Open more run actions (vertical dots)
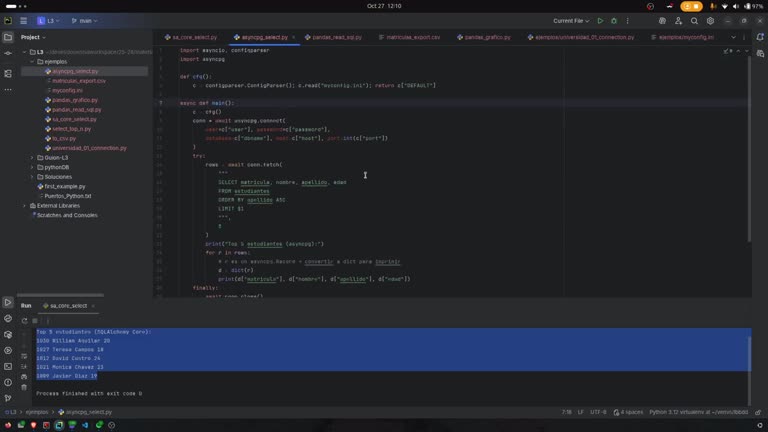 coord(627,21)
